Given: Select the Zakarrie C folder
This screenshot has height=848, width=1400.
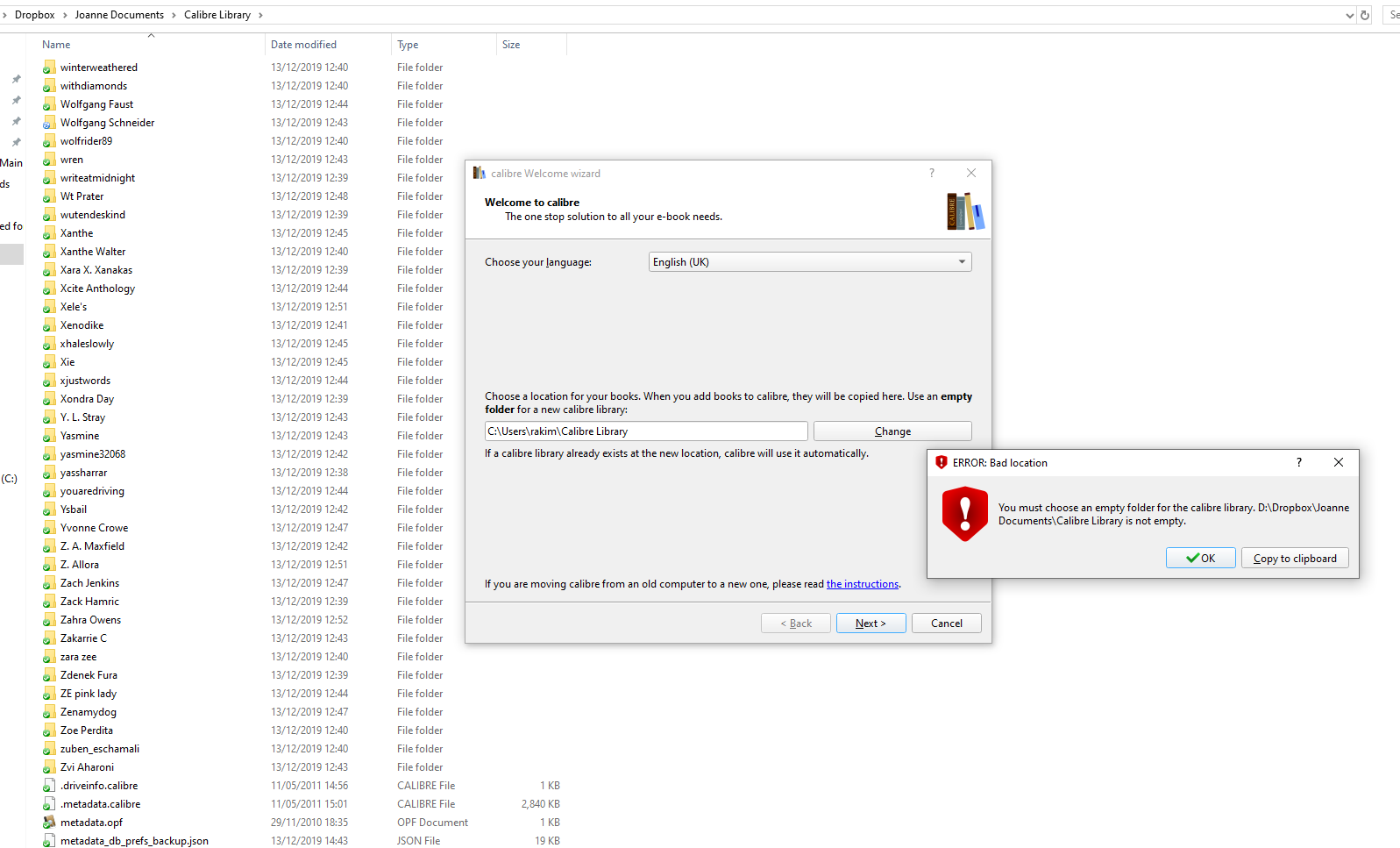Looking at the screenshot, I should tap(83, 638).
